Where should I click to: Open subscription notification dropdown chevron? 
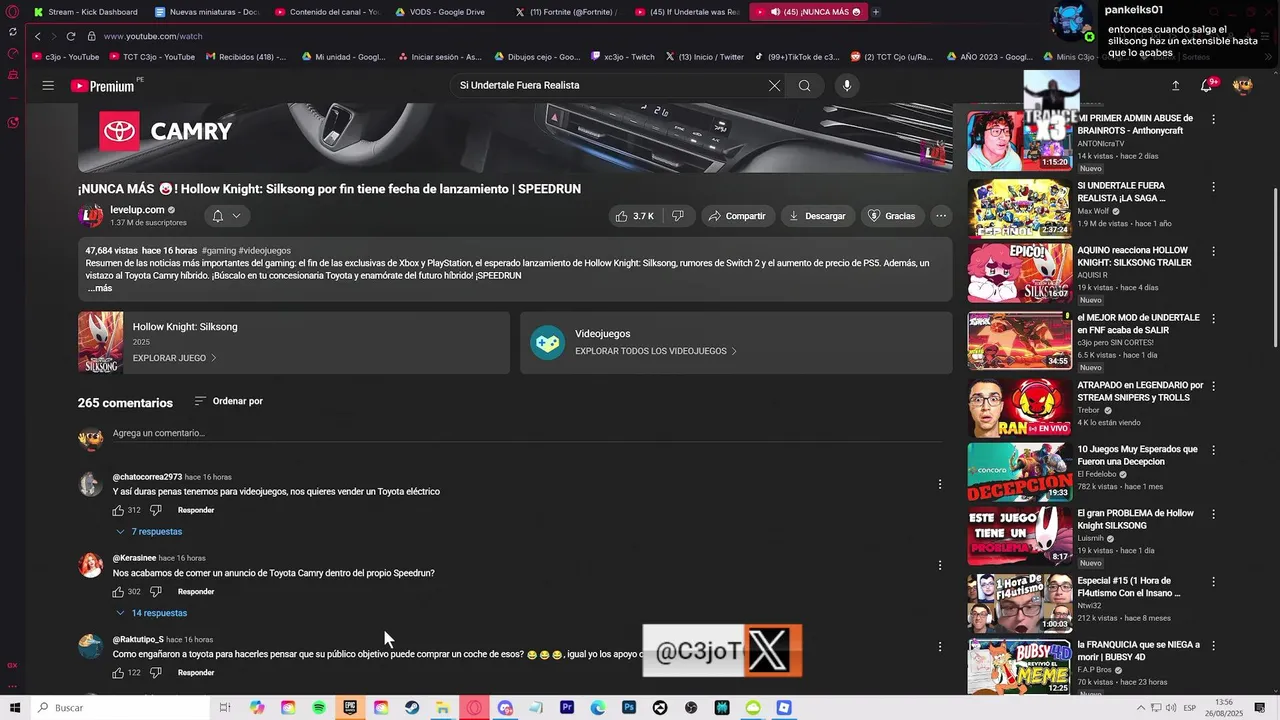[236, 216]
